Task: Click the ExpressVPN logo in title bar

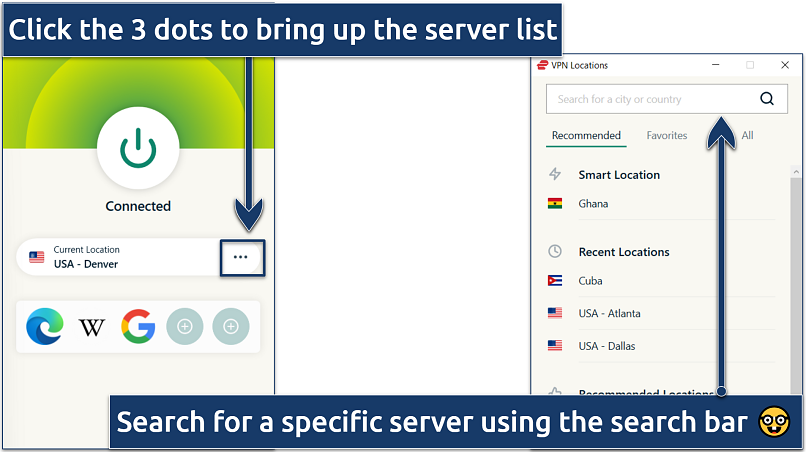Action: 542,65
